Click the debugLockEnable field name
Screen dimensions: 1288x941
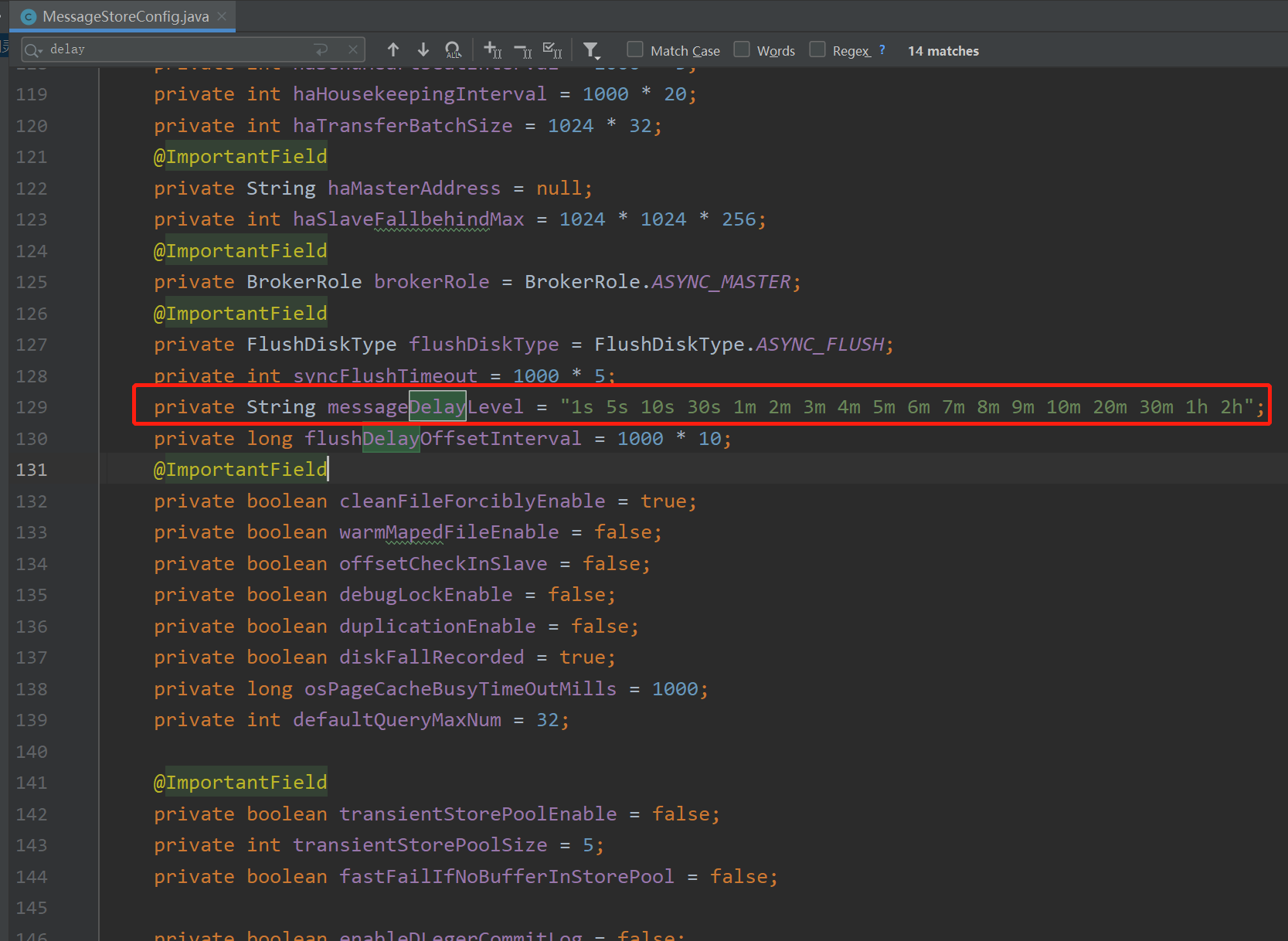coord(426,595)
